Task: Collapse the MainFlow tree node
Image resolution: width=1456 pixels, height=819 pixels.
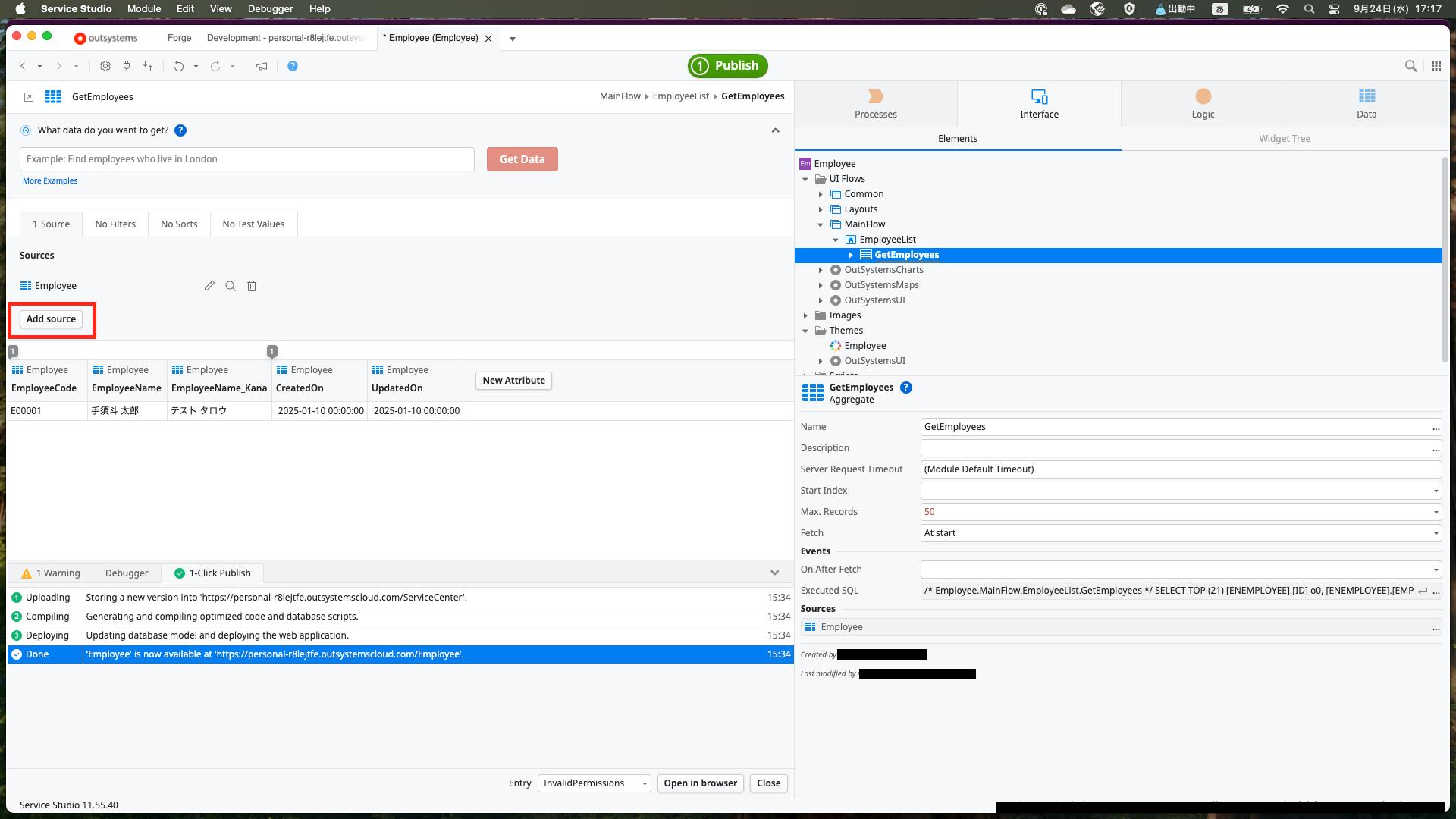Action: pos(821,224)
